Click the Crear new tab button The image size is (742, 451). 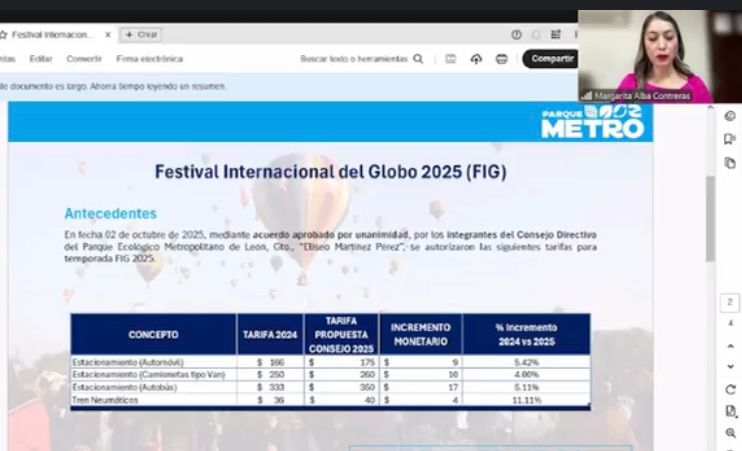(x=141, y=34)
